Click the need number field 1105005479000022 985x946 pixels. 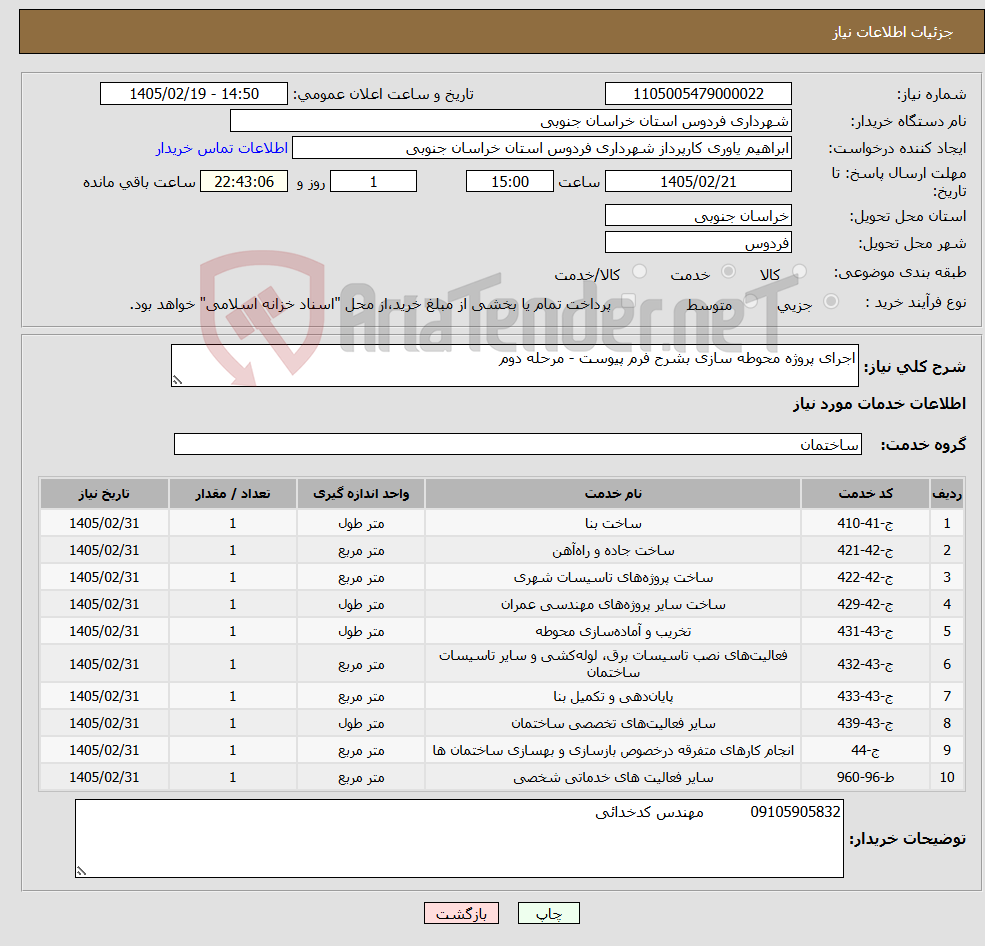tap(698, 94)
